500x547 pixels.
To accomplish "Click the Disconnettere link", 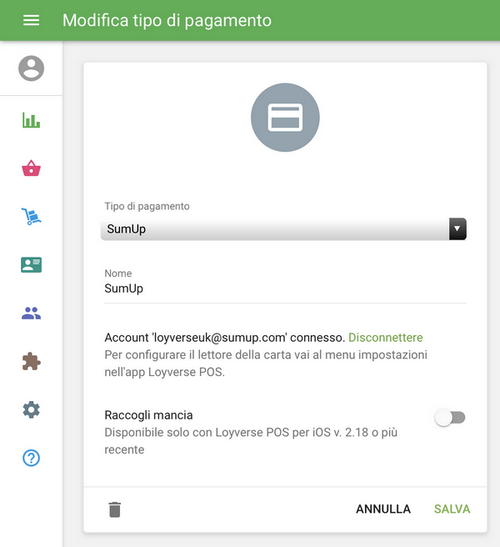I will pos(386,337).
